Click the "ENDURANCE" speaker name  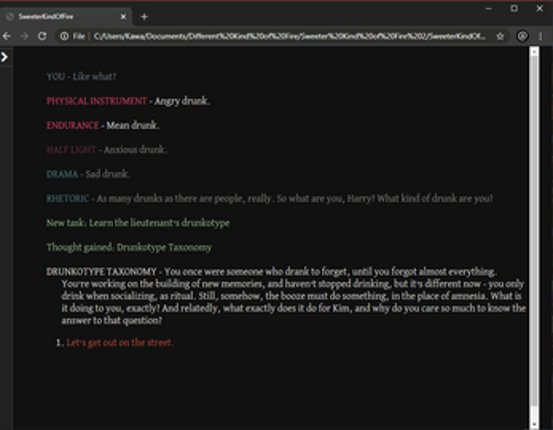coord(73,125)
